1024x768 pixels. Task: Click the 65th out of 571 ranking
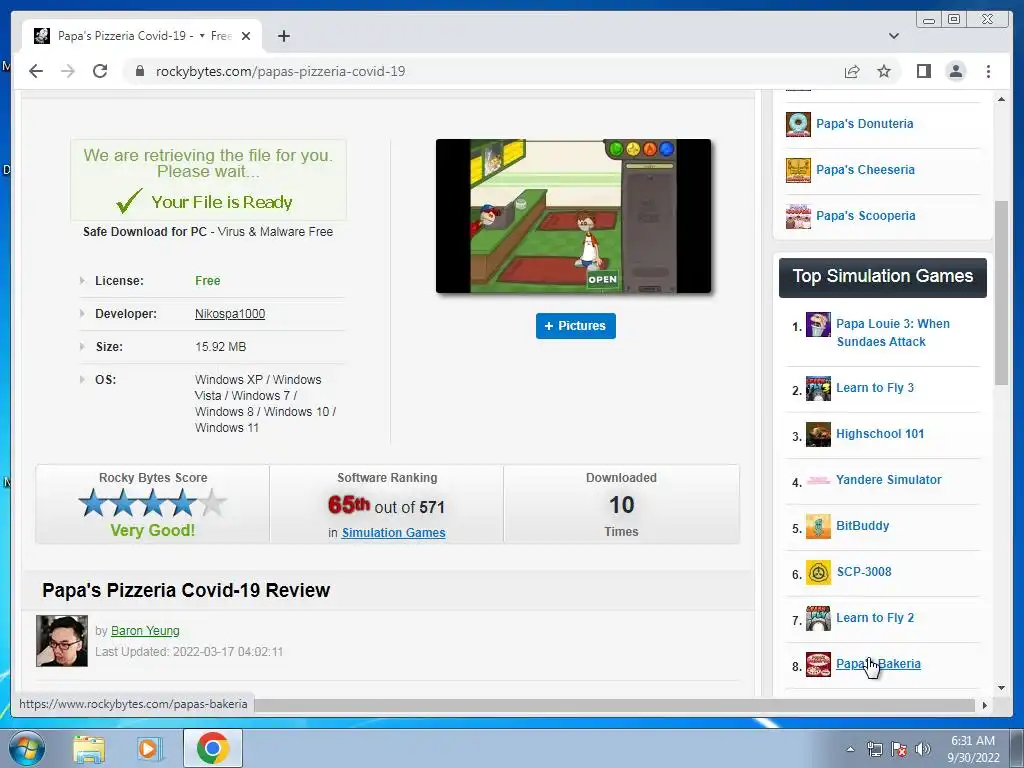point(387,505)
